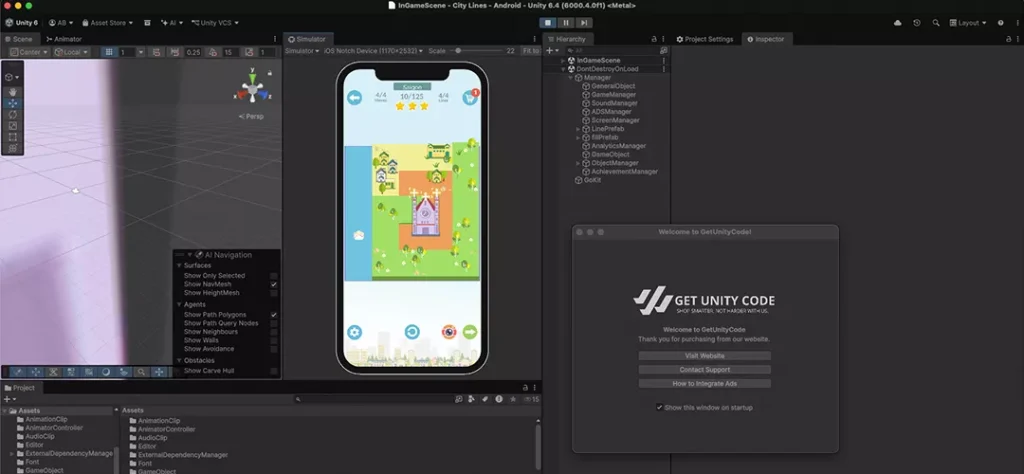Viewport: 1024px width, 474px height.
Task: Click the back arrow in game view
Action: [x=354, y=98]
